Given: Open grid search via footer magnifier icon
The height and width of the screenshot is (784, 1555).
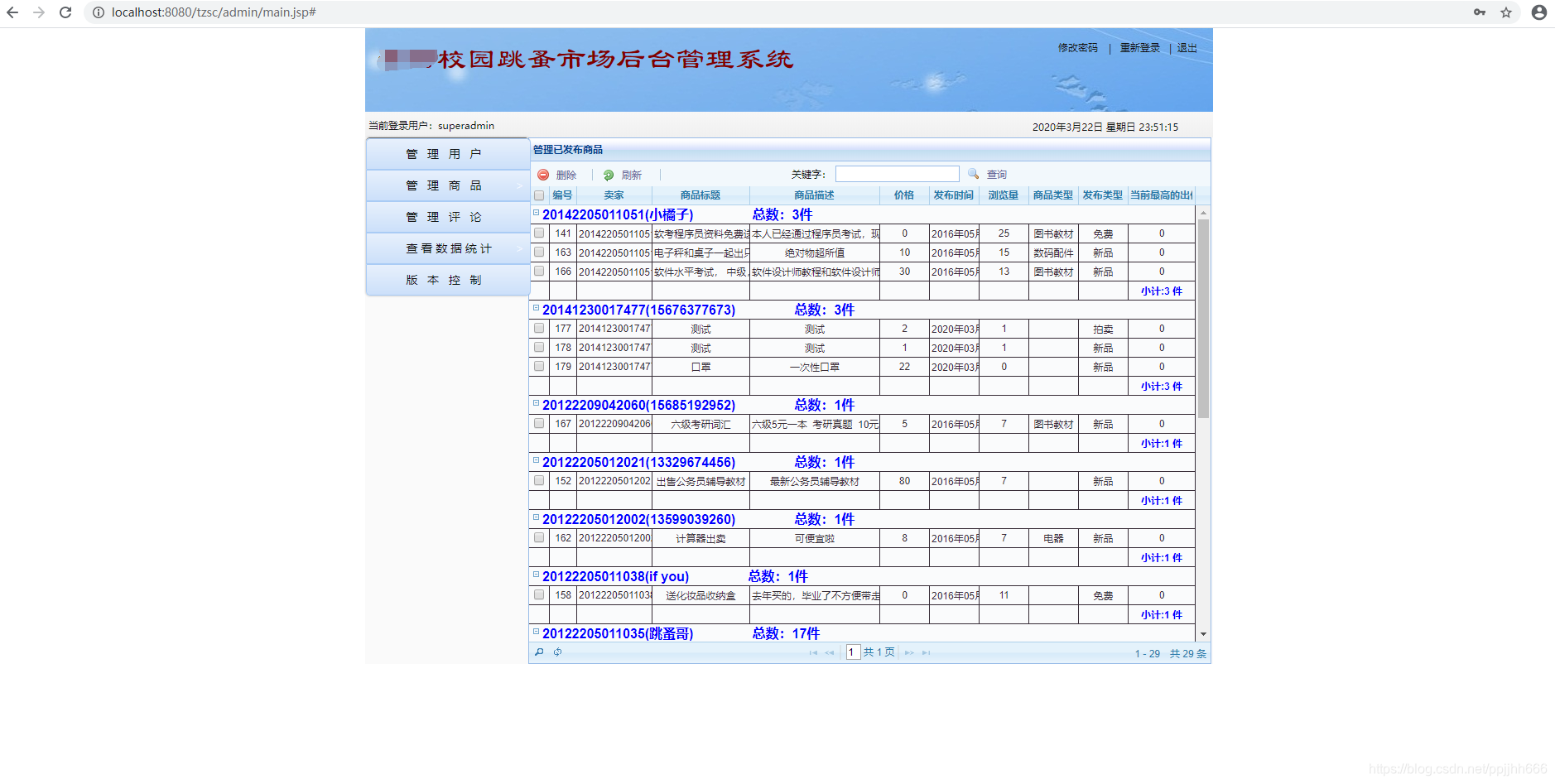Looking at the screenshot, I should pos(539,652).
